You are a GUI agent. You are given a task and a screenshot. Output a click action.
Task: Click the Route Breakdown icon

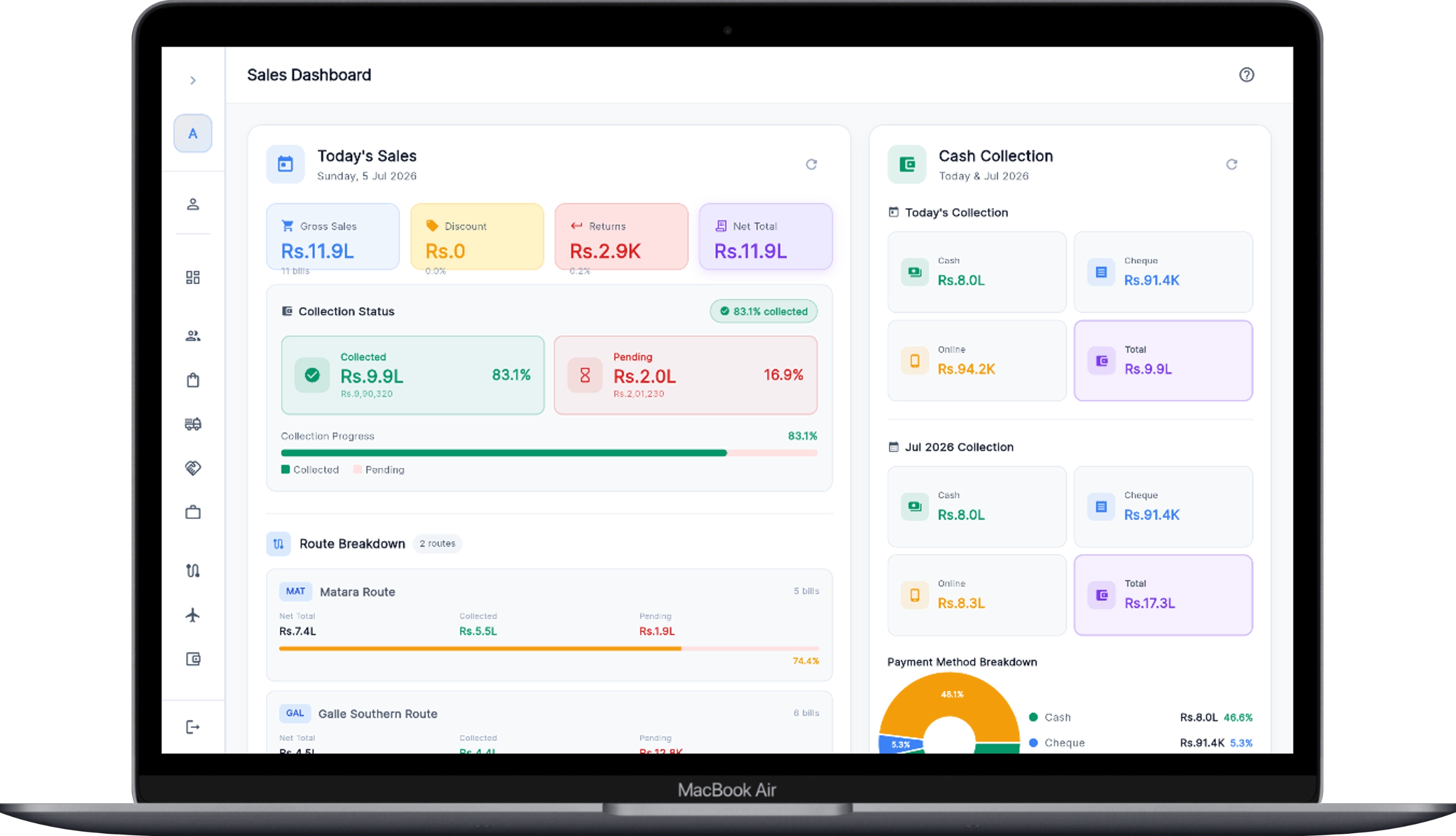pos(279,544)
